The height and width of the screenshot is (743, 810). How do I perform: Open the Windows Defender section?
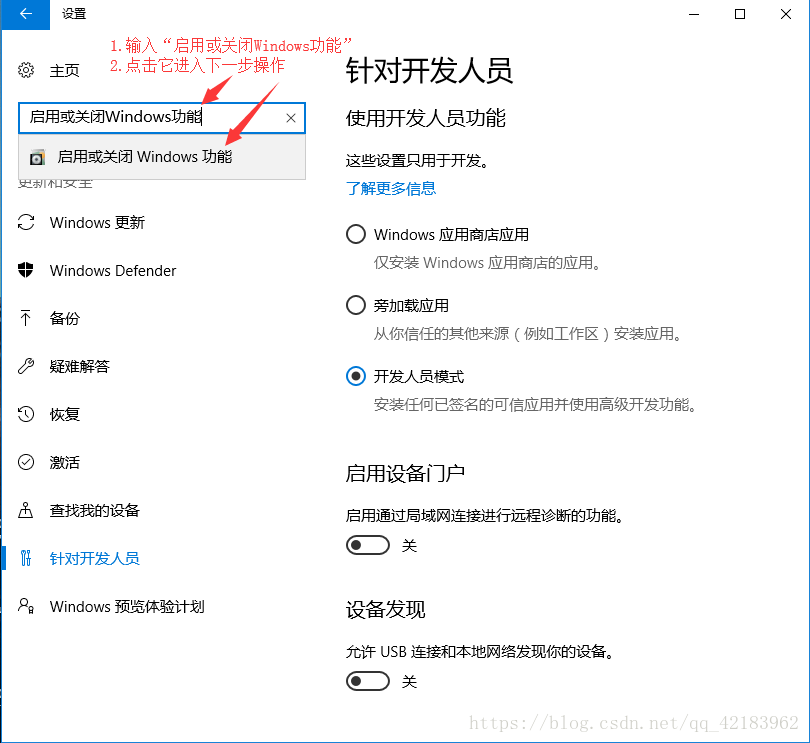click(x=113, y=271)
